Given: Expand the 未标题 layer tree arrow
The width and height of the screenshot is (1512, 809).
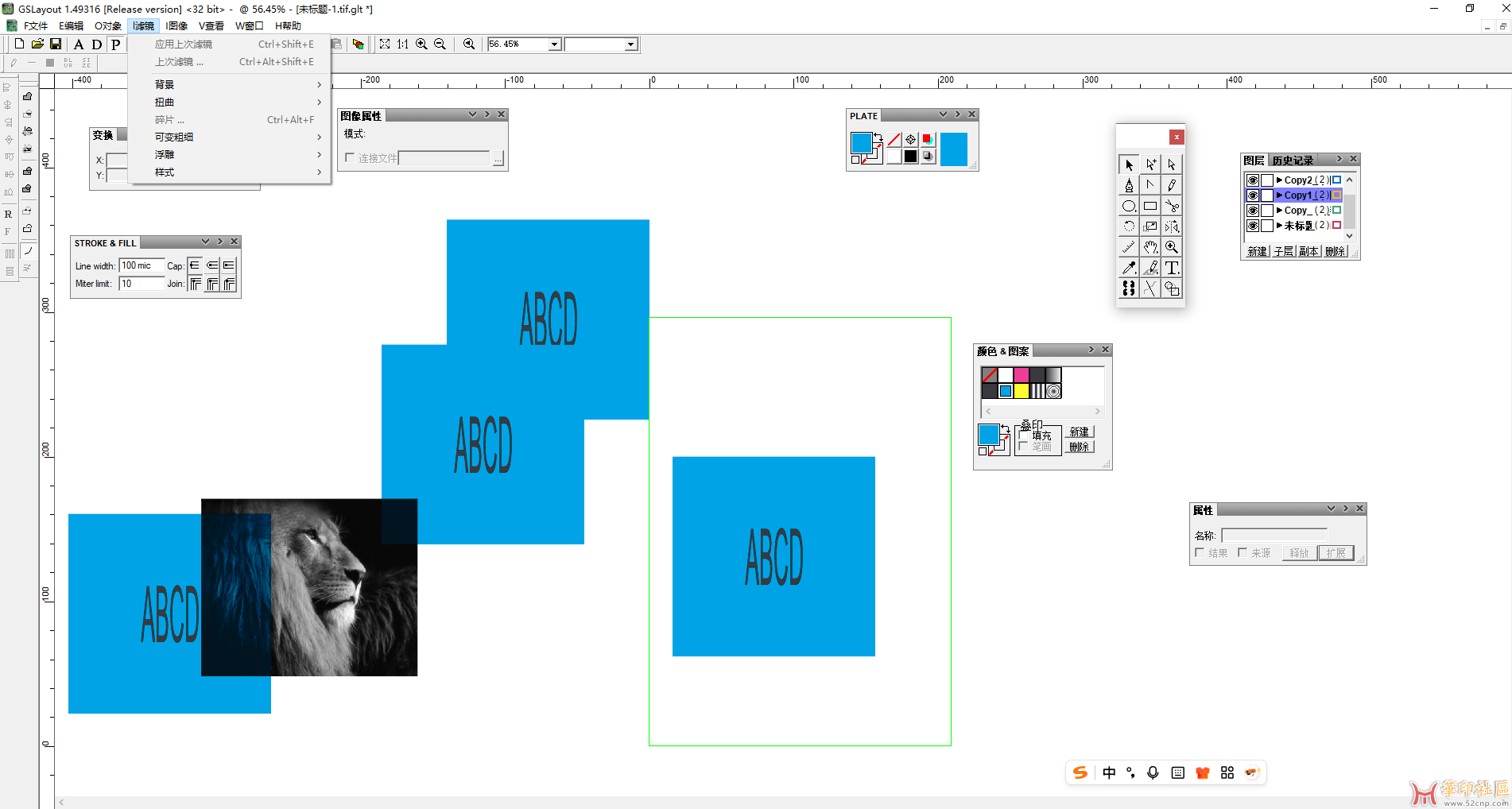Looking at the screenshot, I should pos(1279,226).
